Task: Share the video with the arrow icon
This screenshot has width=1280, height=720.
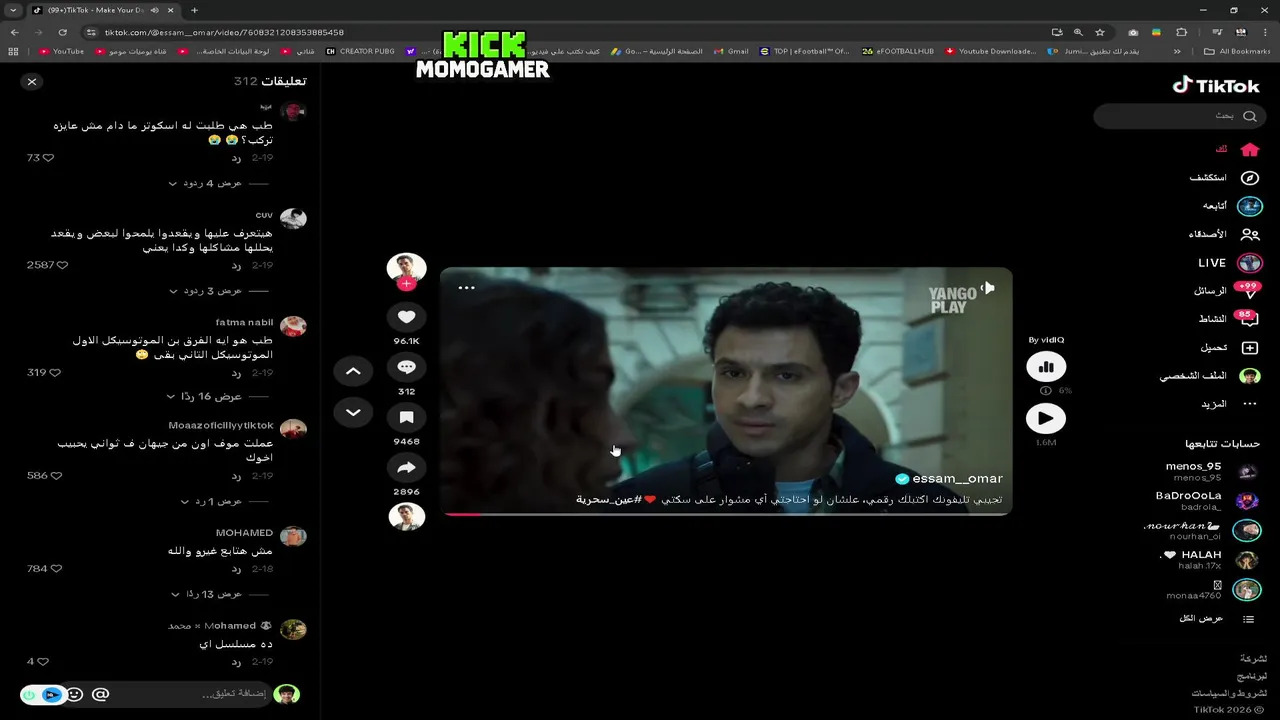Action: (406, 467)
